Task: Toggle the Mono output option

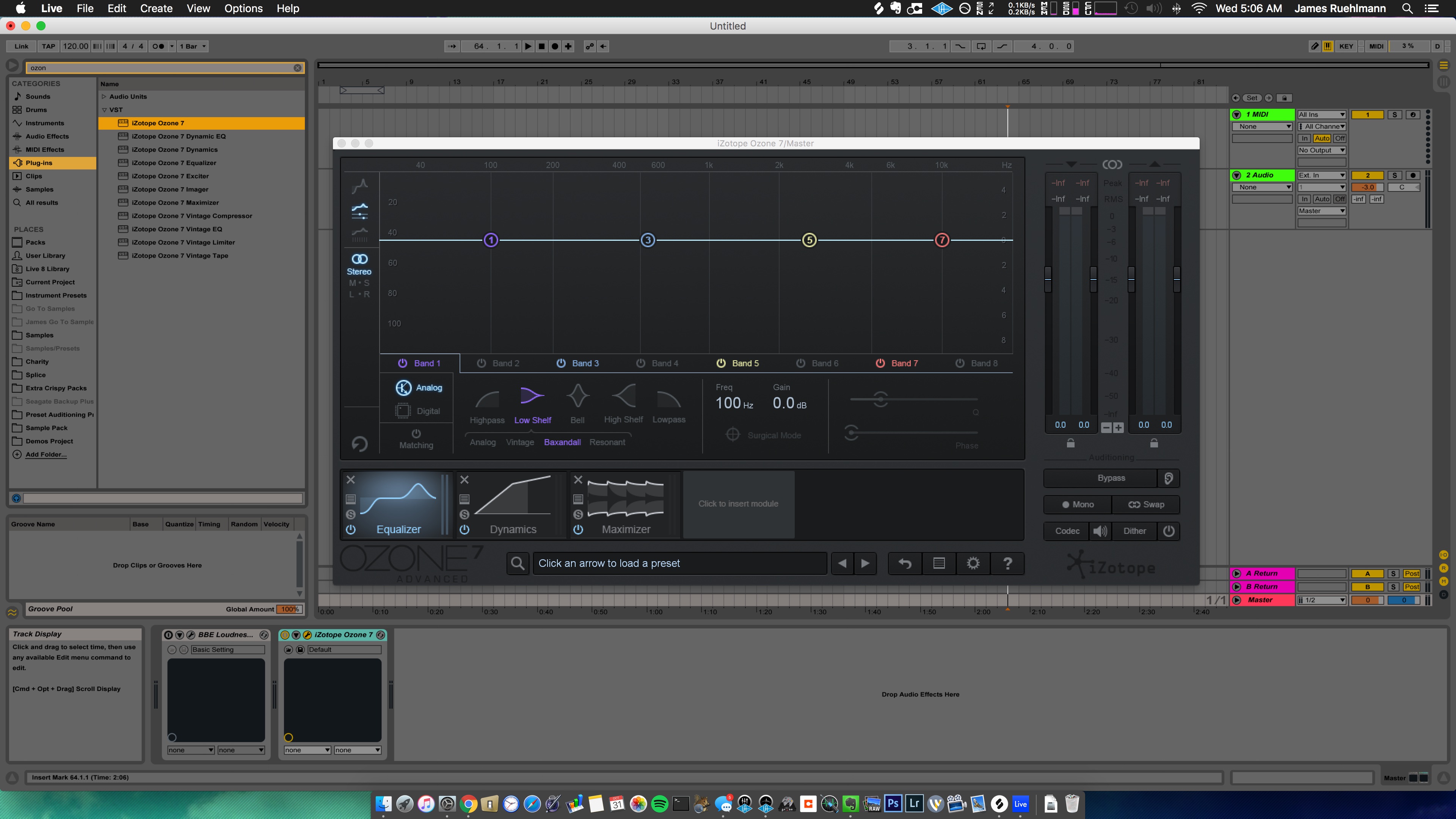Action: coord(1077,504)
